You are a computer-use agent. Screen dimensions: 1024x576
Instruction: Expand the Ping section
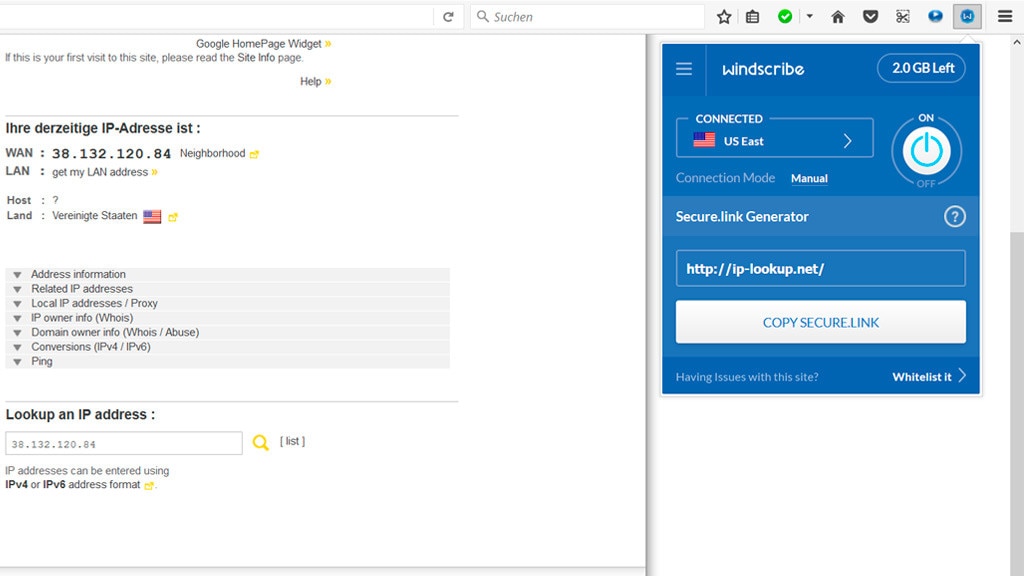(41, 361)
